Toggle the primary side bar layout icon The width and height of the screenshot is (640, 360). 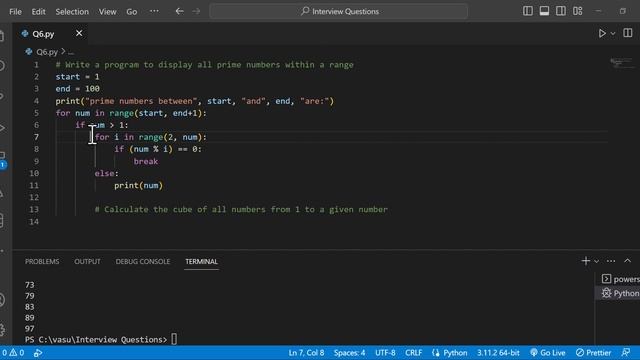[x=527, y=11]
